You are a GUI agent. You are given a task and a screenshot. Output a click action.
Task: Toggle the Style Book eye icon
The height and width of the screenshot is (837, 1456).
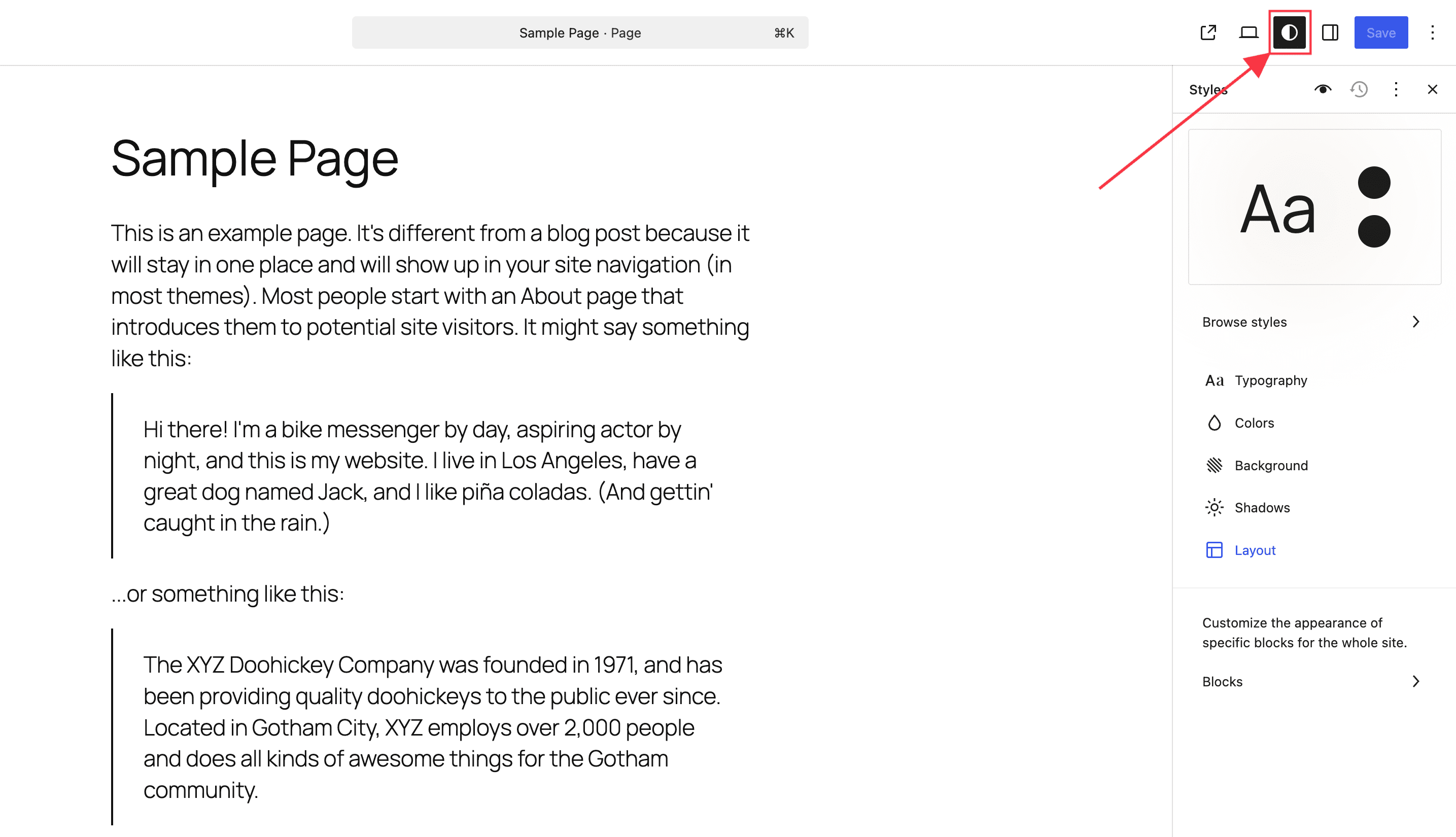[1323, 90]
